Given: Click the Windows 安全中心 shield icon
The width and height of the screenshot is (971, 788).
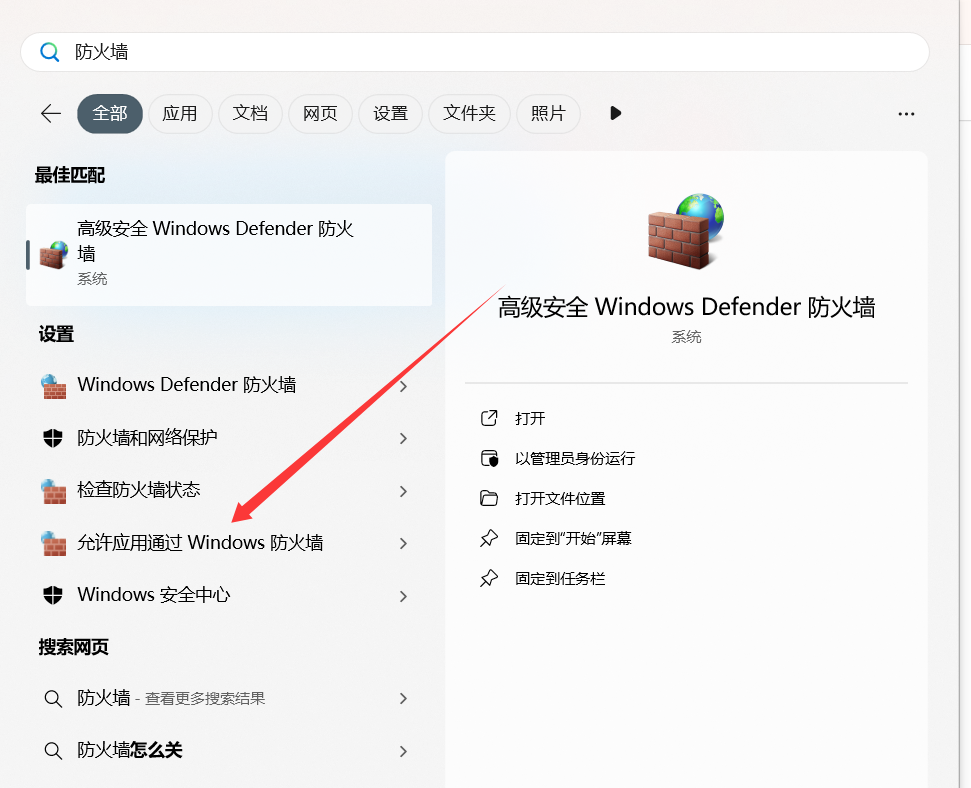Looking at the screenshot, I should click(x=52, y=595).
